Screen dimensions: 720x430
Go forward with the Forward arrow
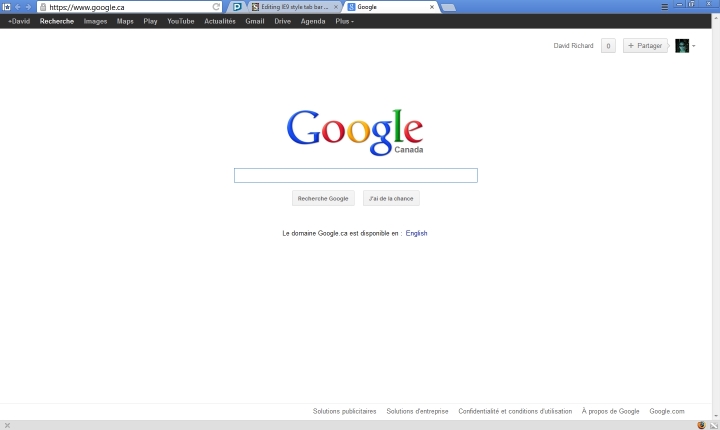click(28, 7)
